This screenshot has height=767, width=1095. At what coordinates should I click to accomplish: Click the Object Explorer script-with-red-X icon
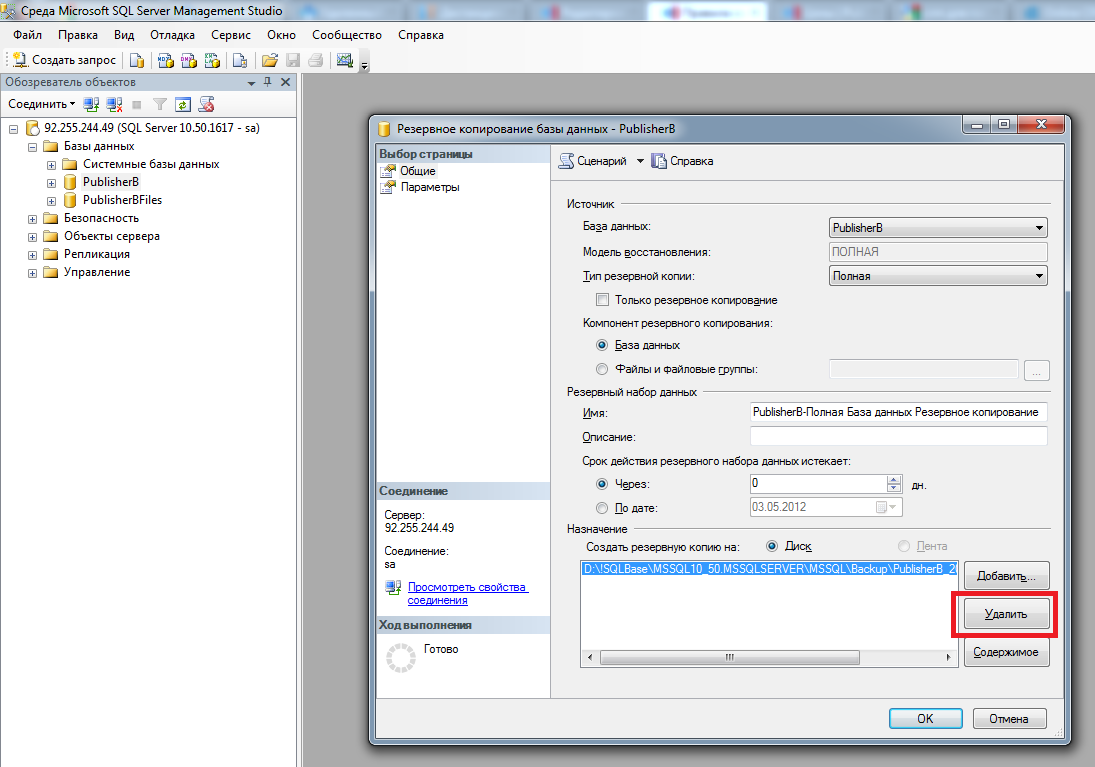(x=206, y=105)
